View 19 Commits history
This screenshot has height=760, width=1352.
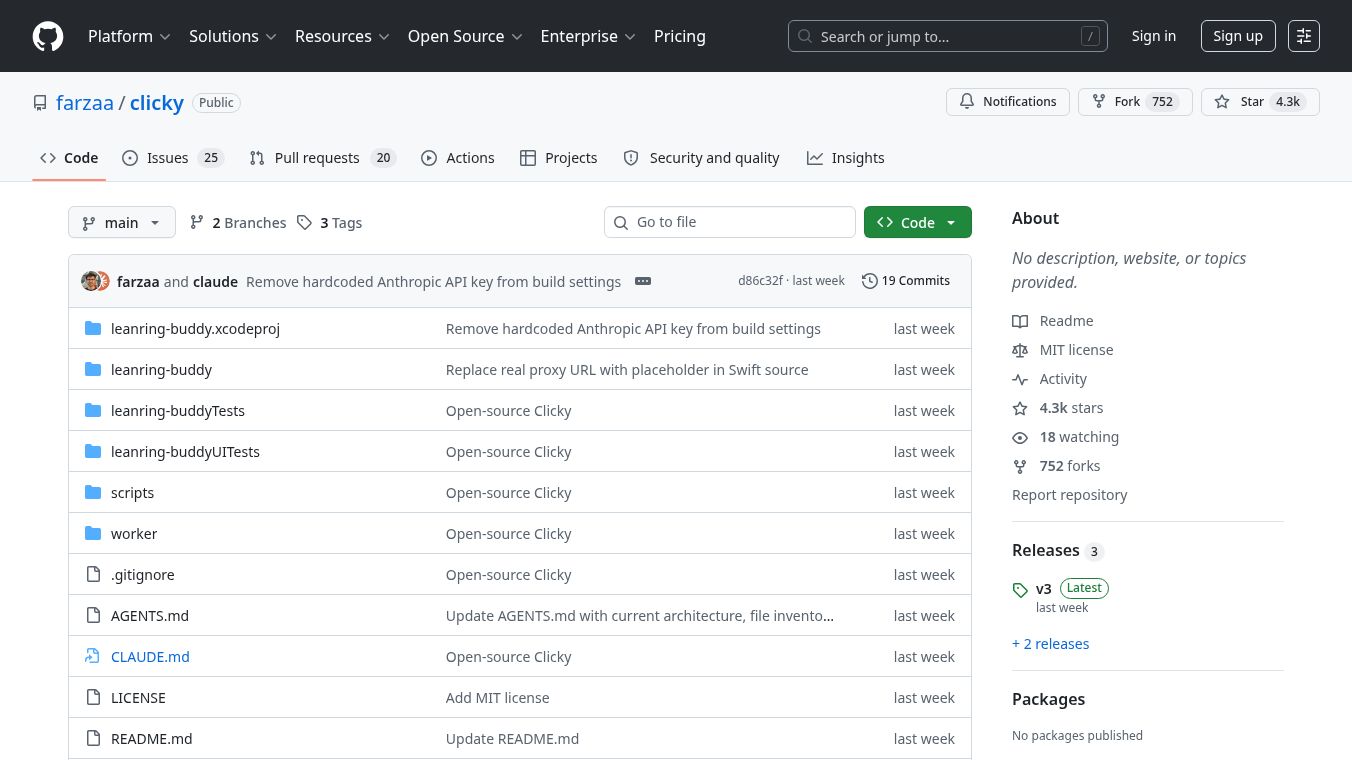point(905,281)
